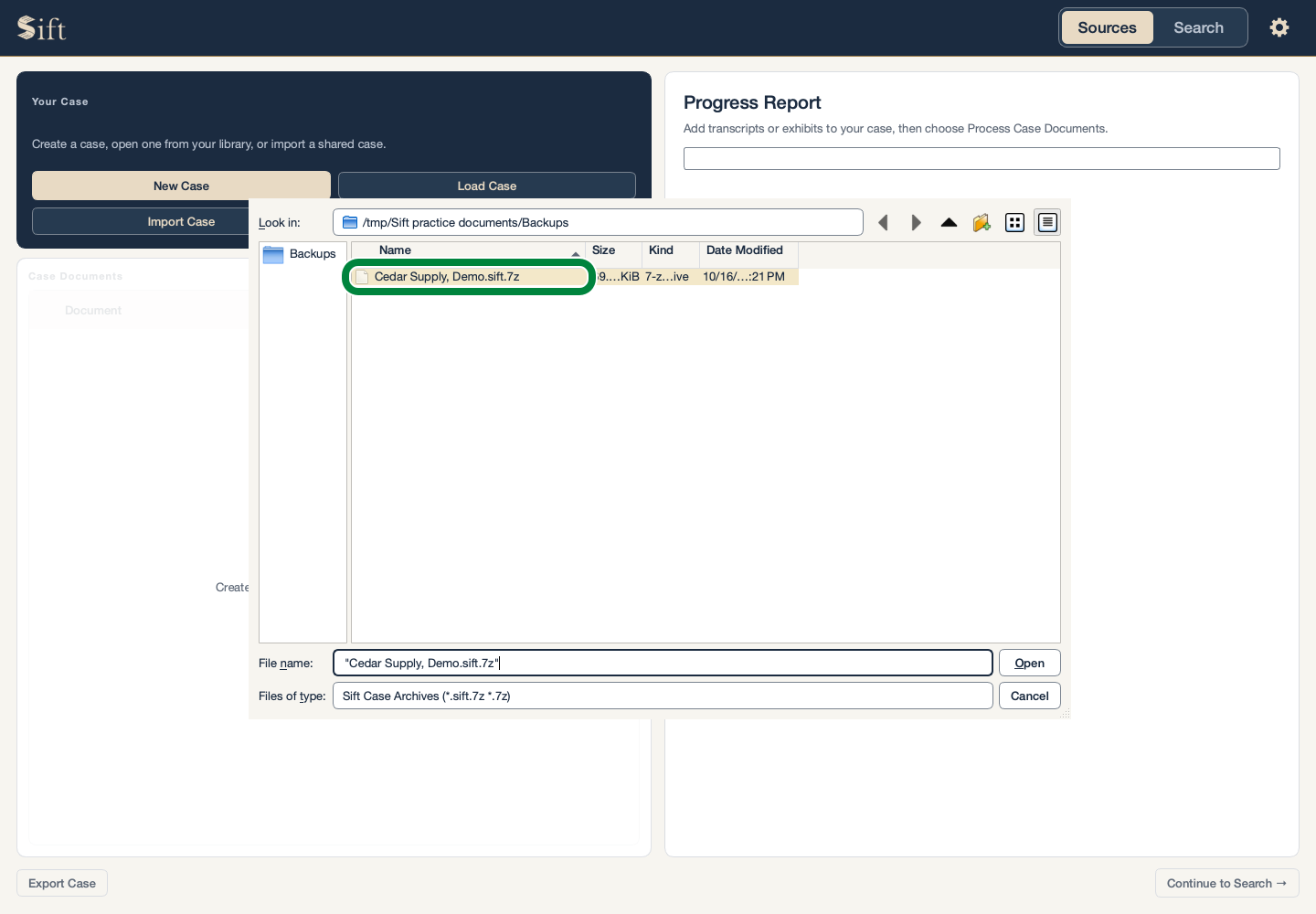Cancel the file dialog

tap(1030, 696)
